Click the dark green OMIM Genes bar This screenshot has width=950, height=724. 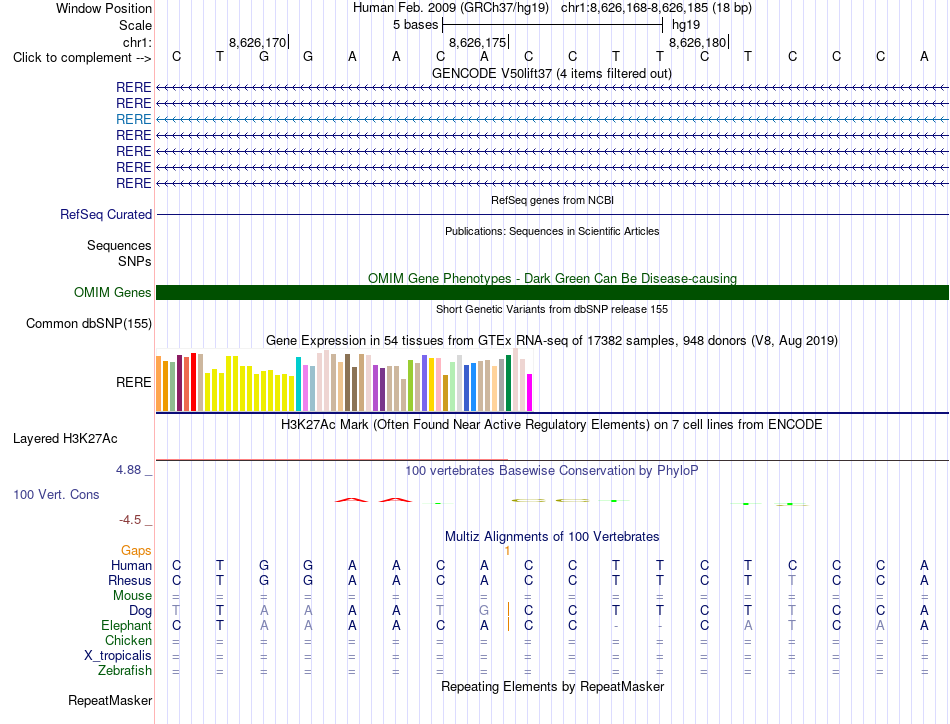(x=552, y=293)
